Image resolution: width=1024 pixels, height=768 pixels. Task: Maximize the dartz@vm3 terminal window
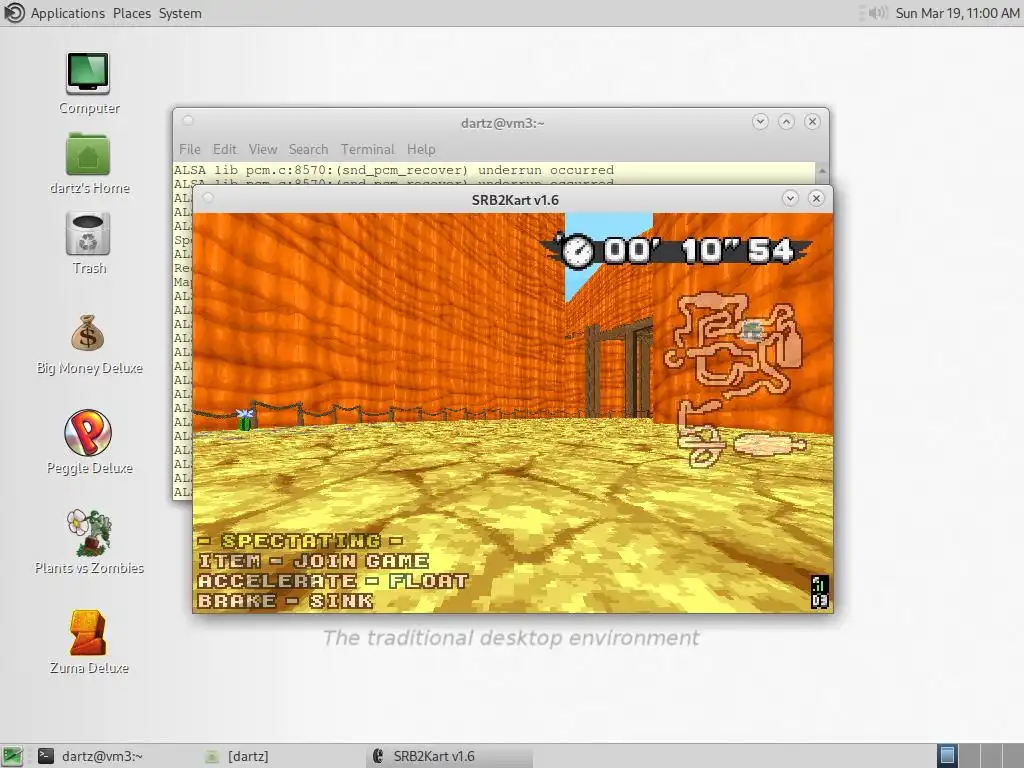tap(786, 121)
